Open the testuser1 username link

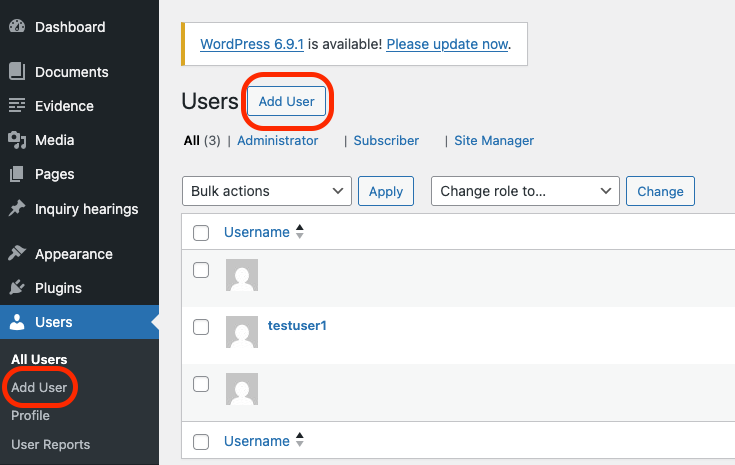[x=297, y=326]
